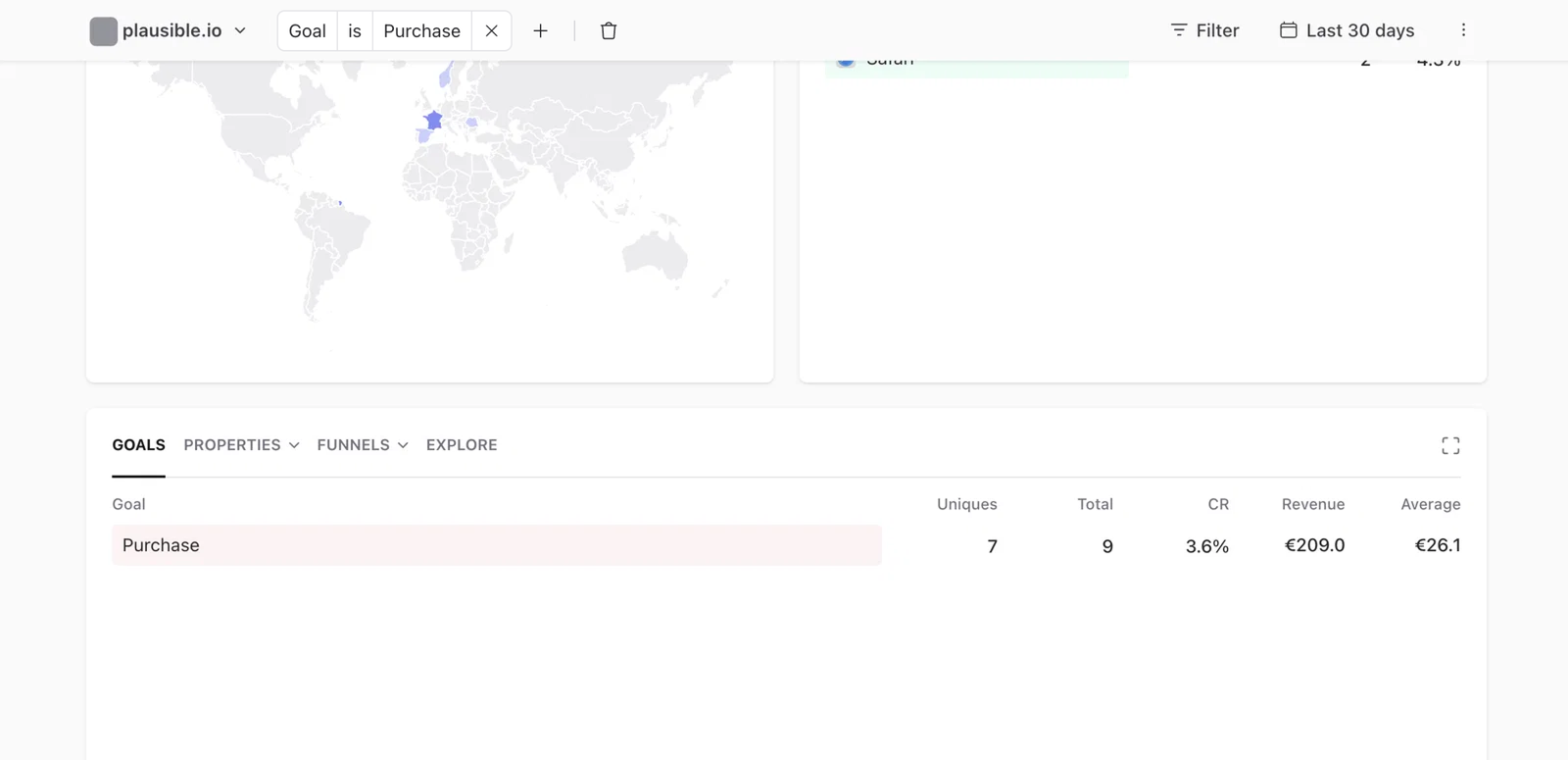Click France highlighted on the world map
This screenshot has width=1568, height=760.
click(433, 121)
